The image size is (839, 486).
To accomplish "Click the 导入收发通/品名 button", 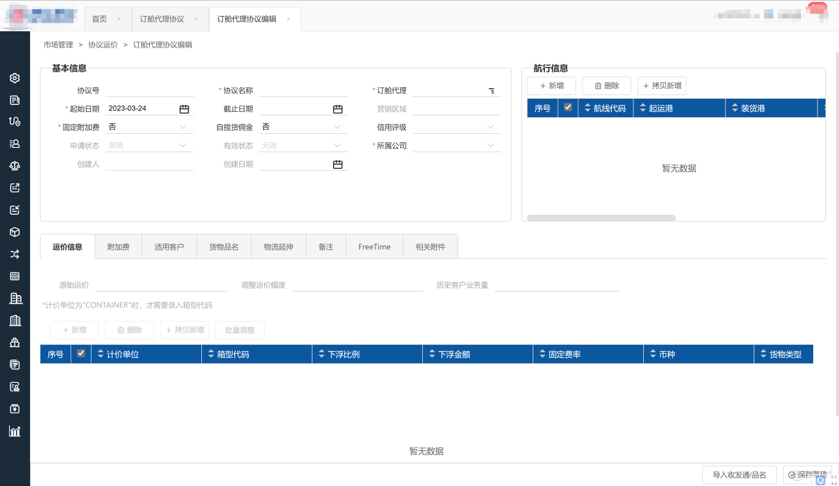I will [739, 475].
